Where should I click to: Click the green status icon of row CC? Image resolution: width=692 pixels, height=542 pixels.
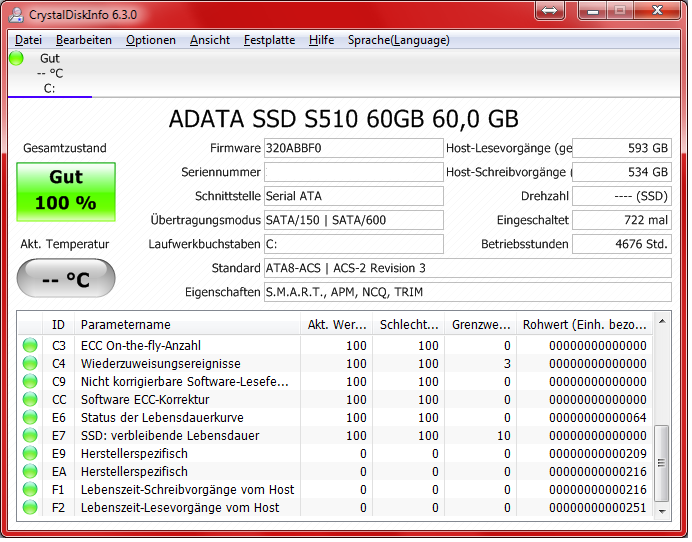30,399
